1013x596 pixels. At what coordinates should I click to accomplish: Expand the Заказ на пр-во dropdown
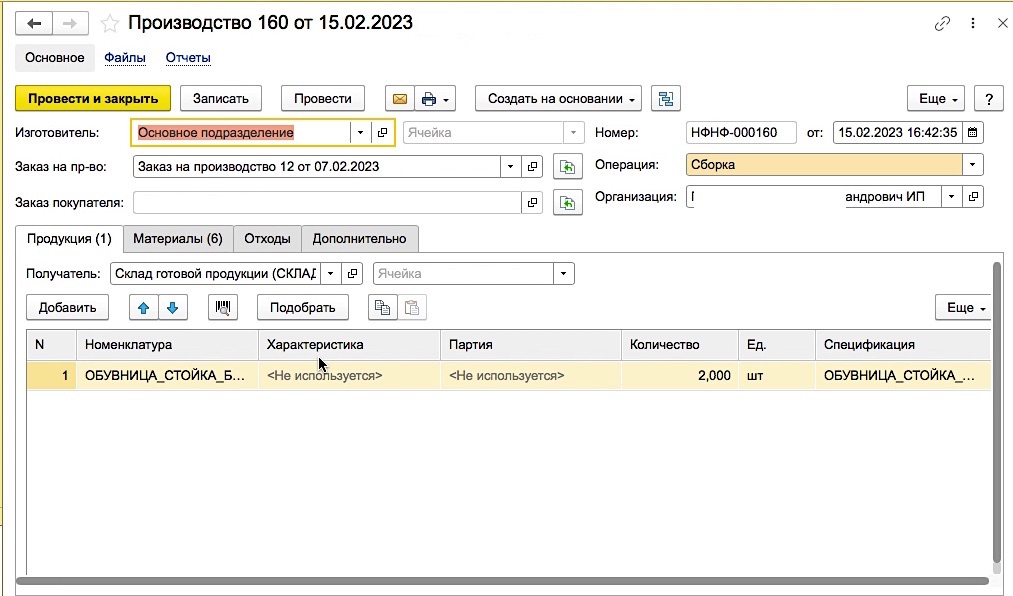(x=510, y=167)
